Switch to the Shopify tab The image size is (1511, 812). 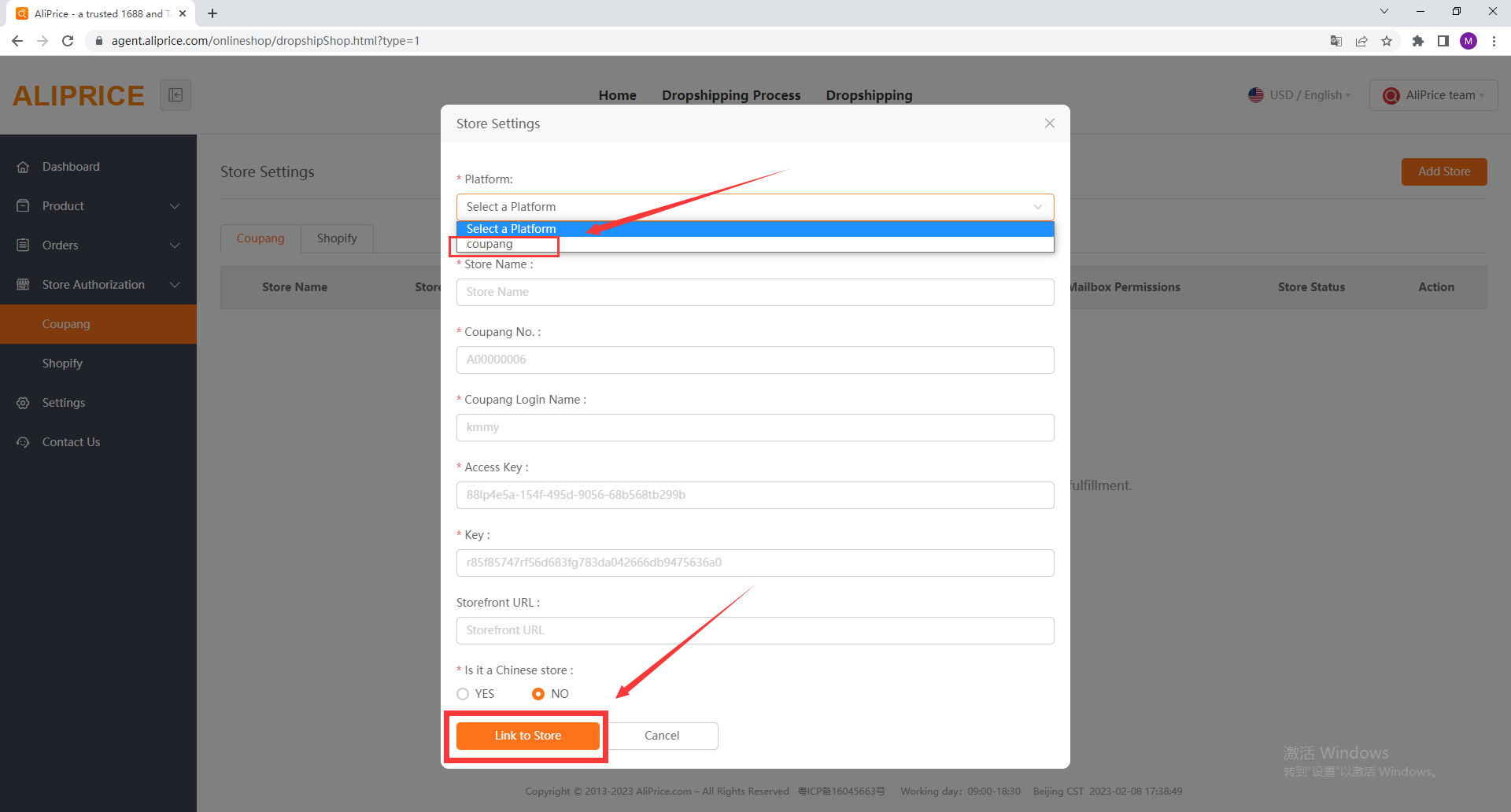tap(337, 238)
